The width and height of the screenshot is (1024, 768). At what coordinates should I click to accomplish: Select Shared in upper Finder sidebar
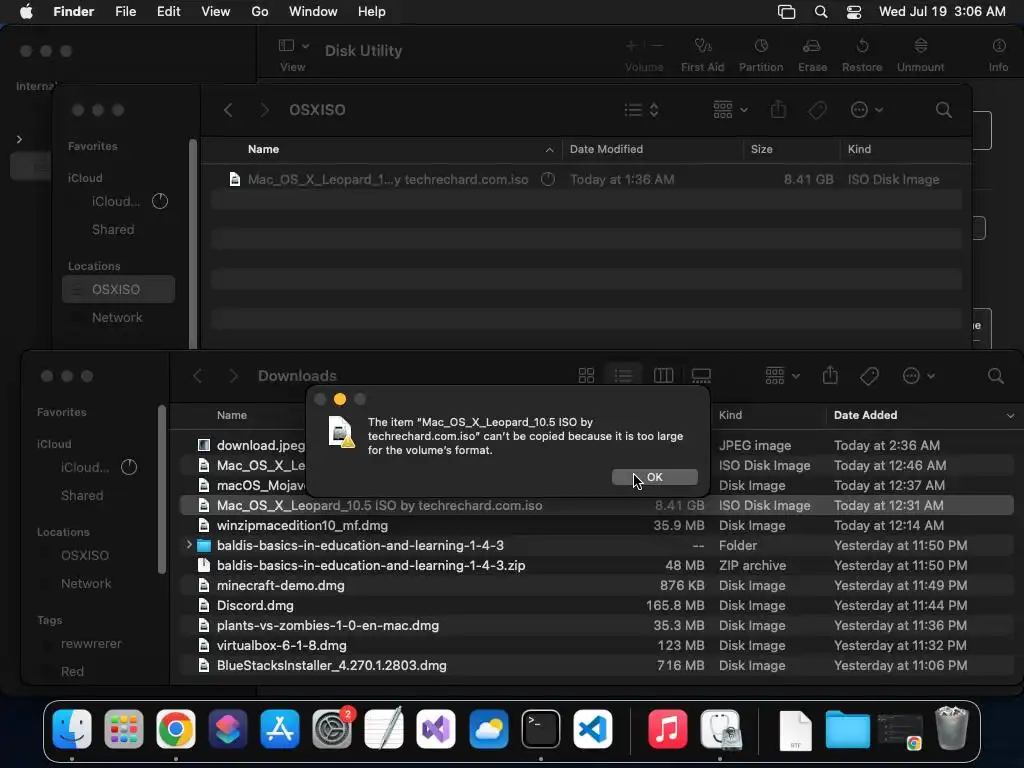click(113, 229)
